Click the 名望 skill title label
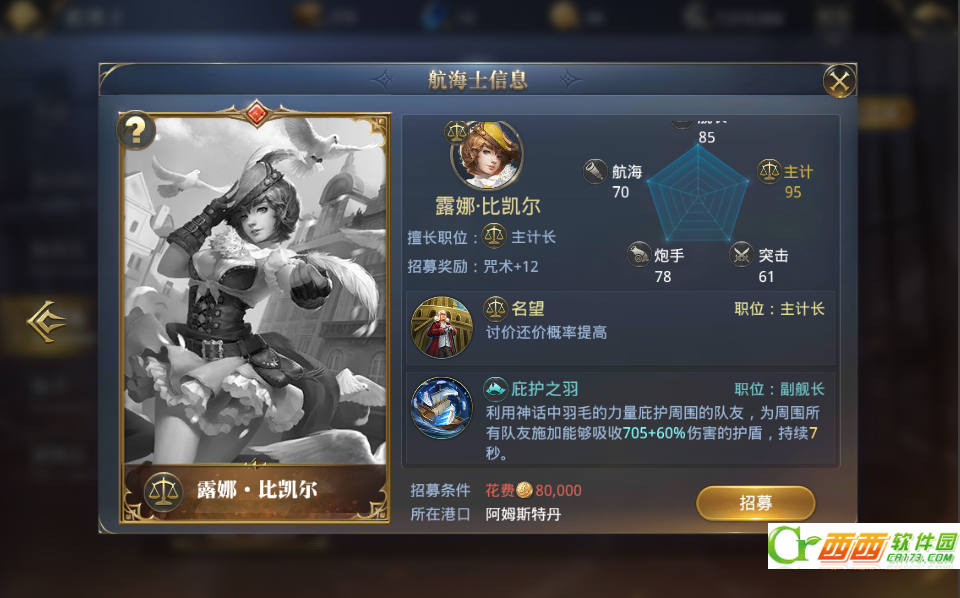 528,309
